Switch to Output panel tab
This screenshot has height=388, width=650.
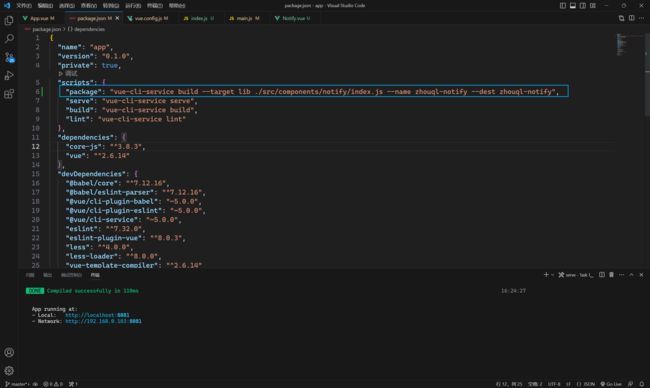tap(48, 275)
